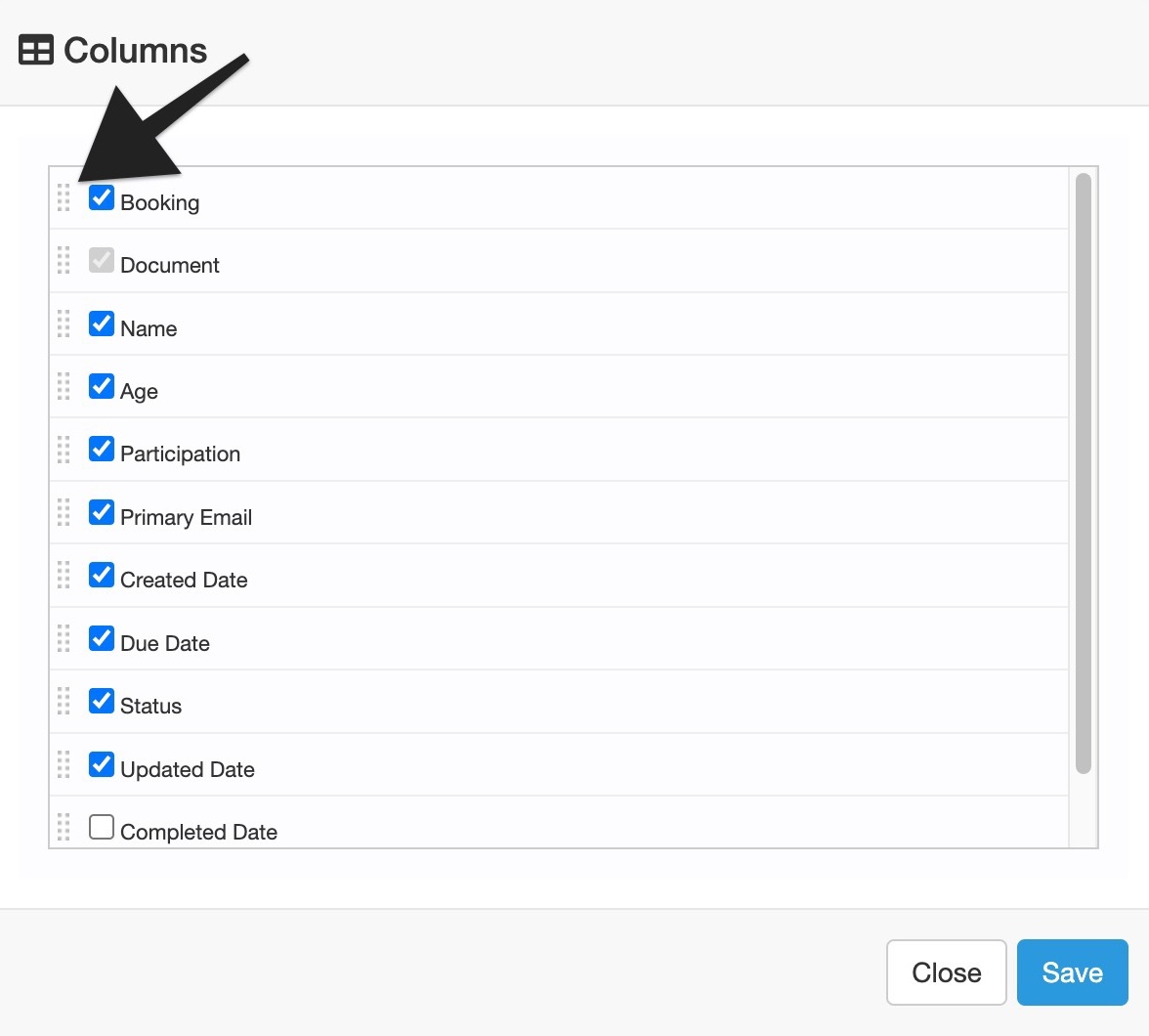The height and width of the screenshot is (1036, 1149).
Task: Toggle the Updated Date checkbox
Action: pos(102,764)
